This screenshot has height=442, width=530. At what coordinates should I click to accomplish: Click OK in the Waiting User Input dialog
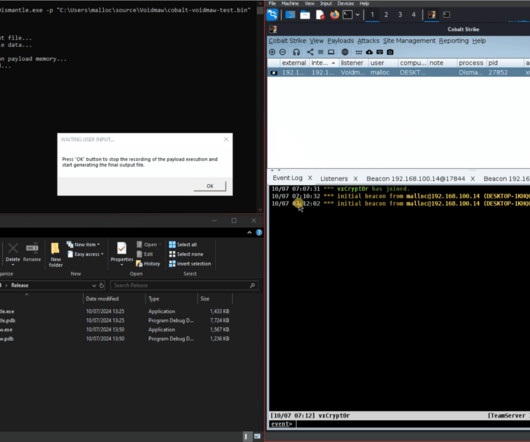(x=210, y=186)
